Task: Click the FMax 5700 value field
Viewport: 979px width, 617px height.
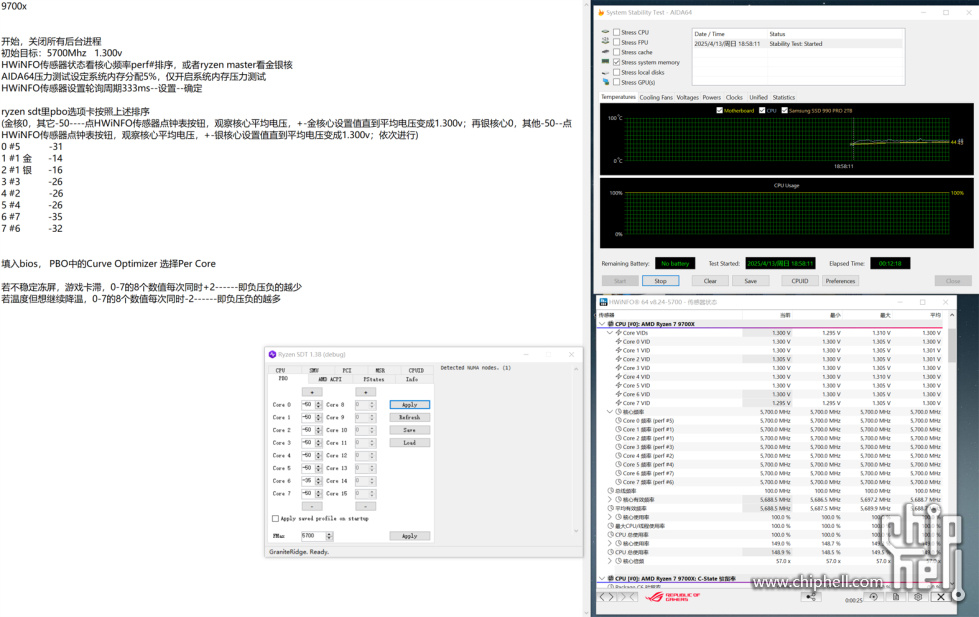Action: [313, 536]
